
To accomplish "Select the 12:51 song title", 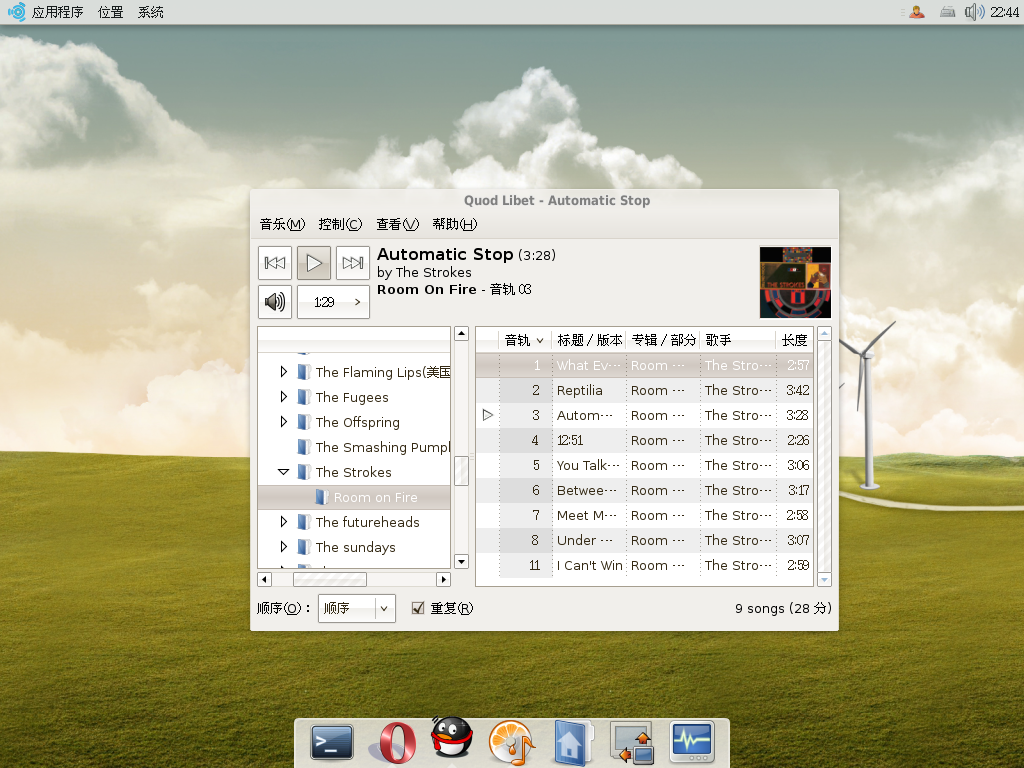I will [x=569, y=441].
